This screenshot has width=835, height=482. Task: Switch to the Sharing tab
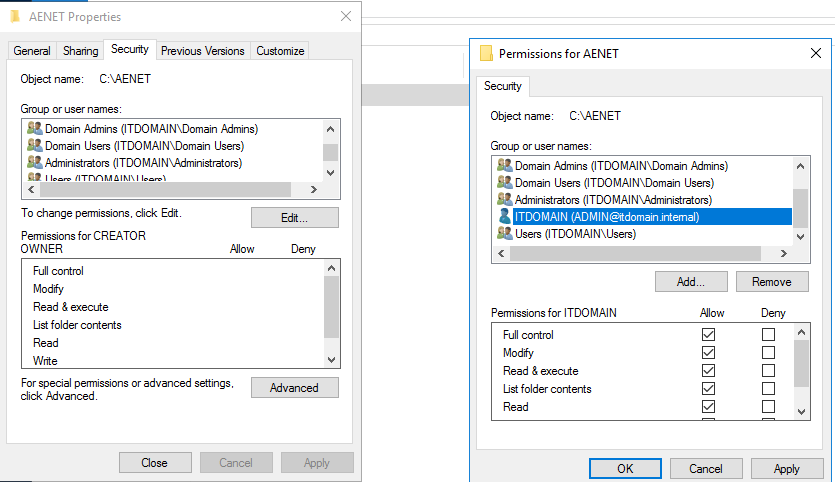pos(81,51)
